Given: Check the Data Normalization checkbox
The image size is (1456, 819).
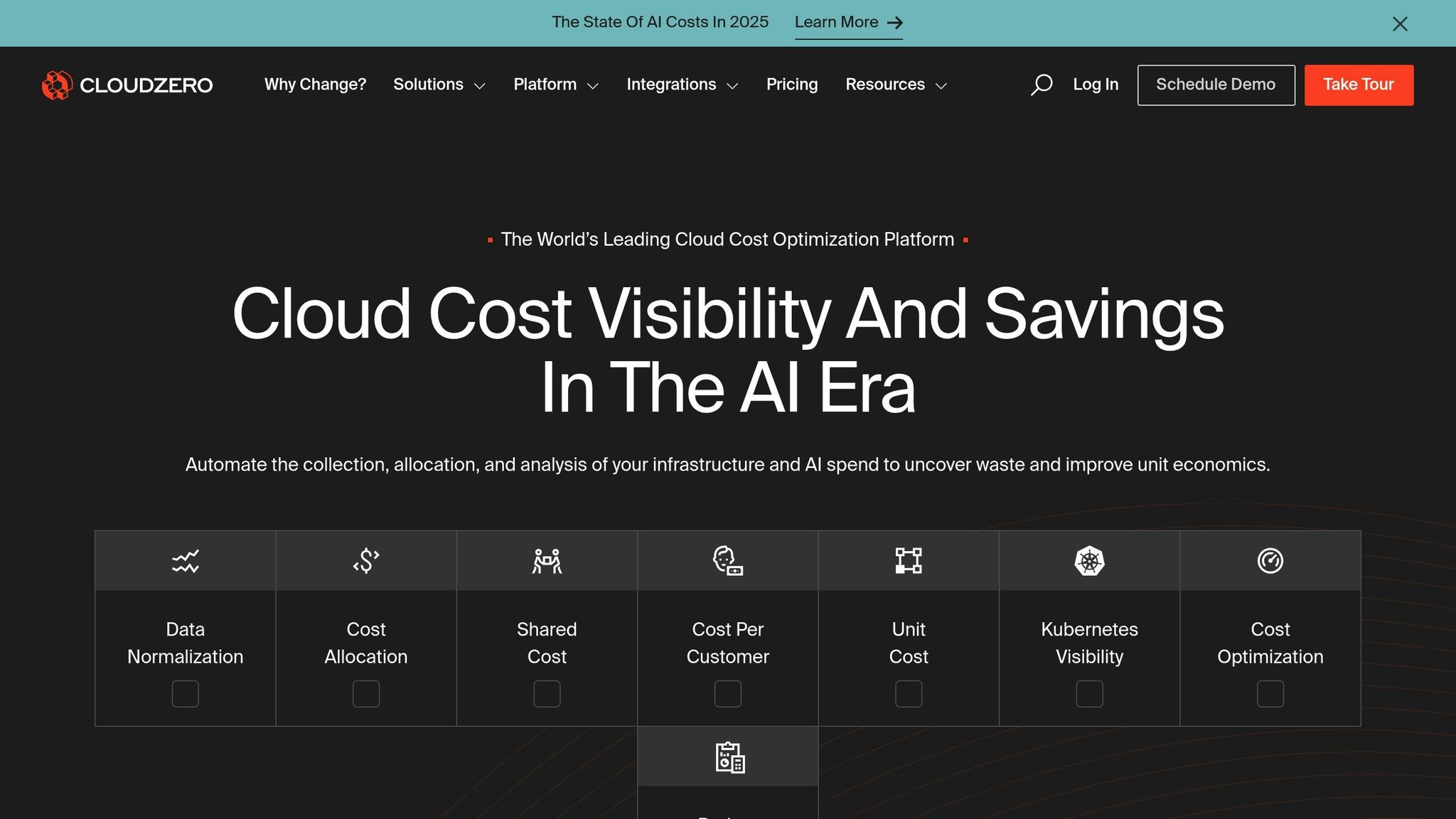Looking at the screenshot, I should 186,694.
